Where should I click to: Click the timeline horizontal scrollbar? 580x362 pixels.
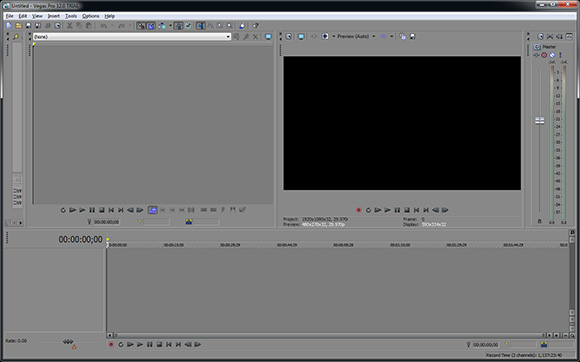point(328,335)
